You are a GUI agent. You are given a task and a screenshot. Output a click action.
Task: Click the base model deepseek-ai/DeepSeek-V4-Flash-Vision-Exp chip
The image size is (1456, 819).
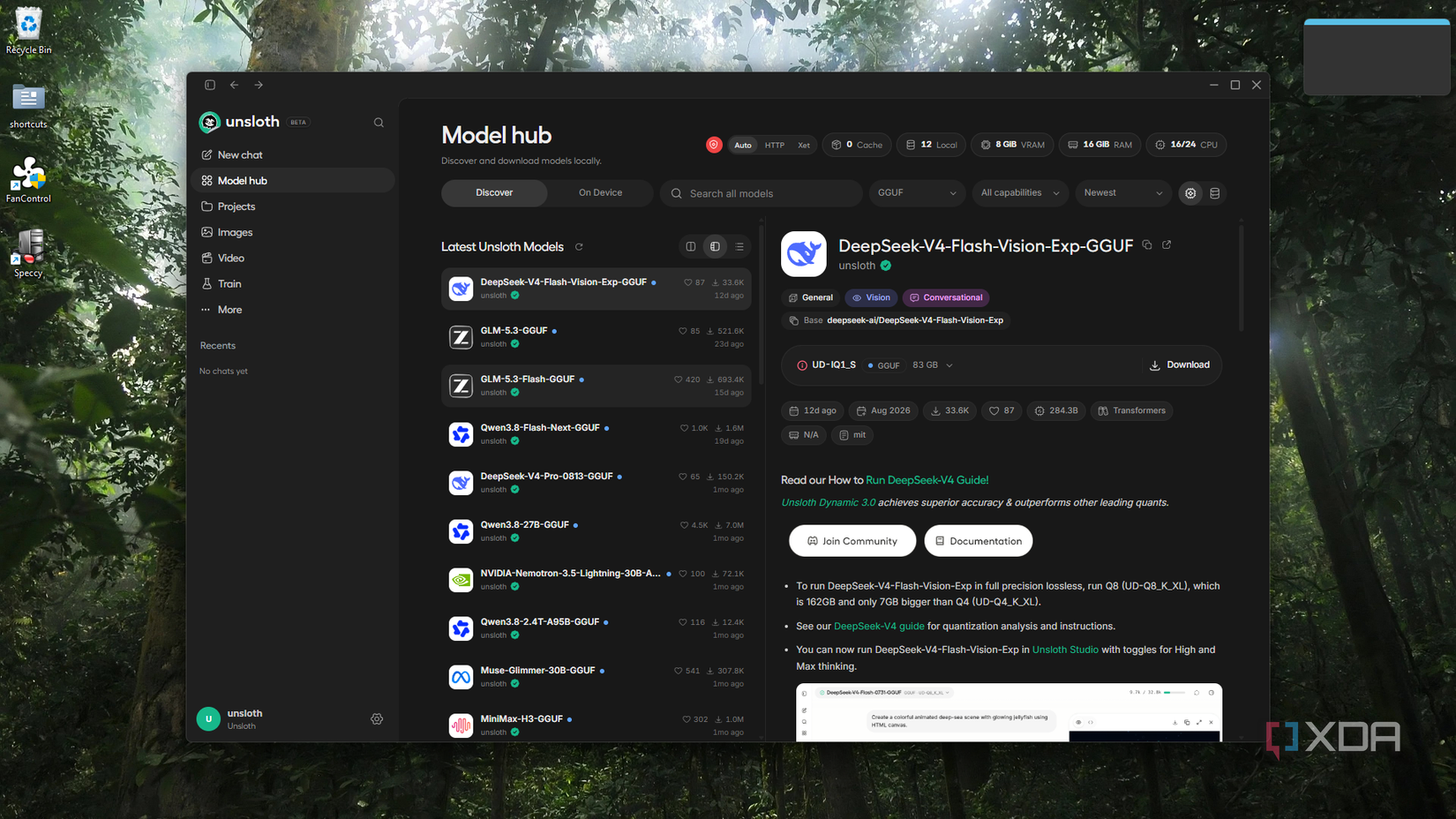click(897, 320)
